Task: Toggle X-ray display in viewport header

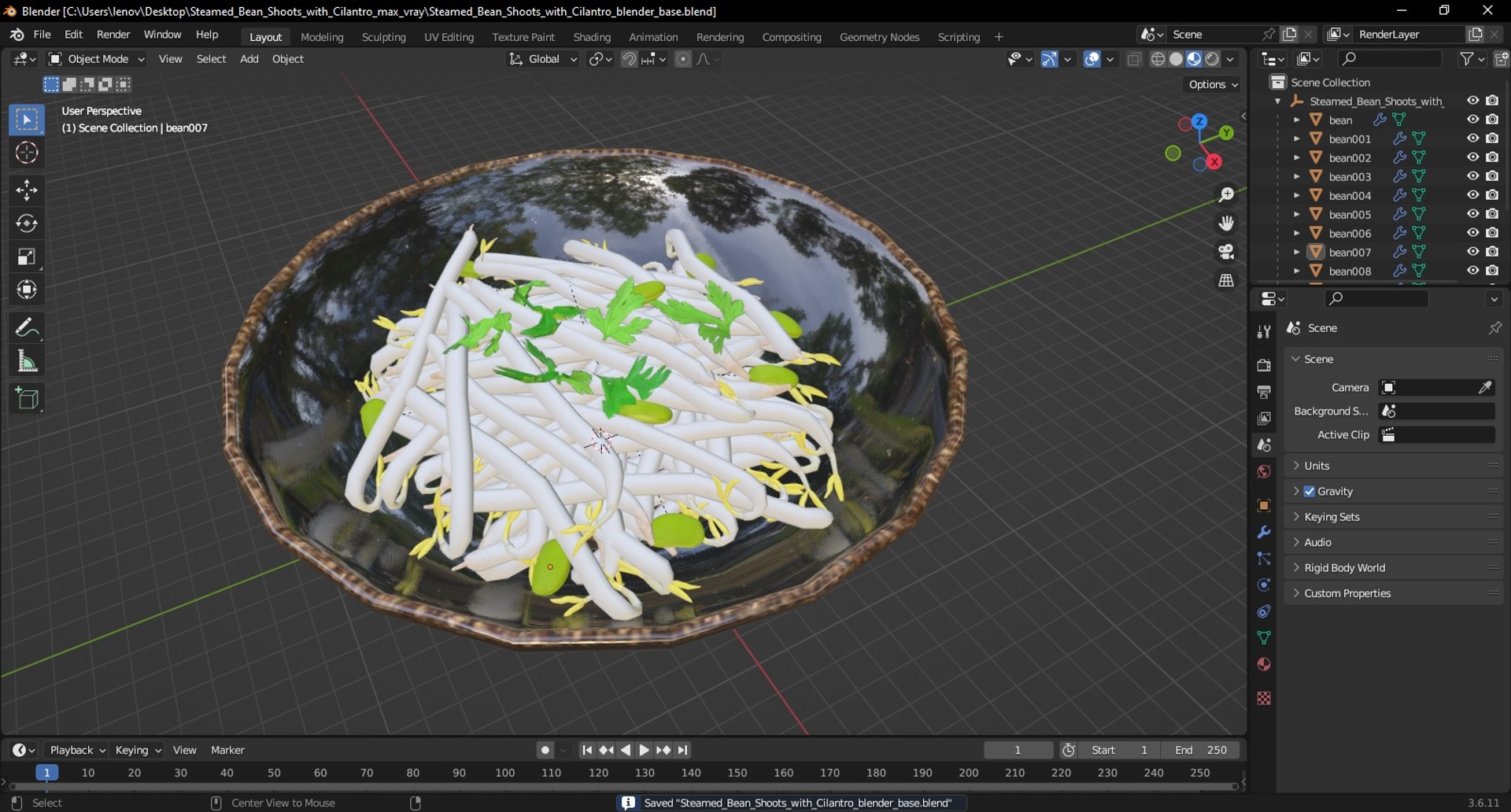Action: tap(1134, 59)
